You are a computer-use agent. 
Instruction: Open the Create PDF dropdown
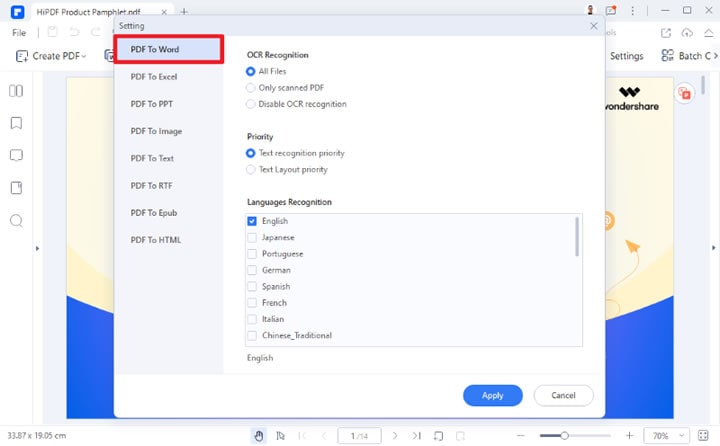(x=51, y=56)
